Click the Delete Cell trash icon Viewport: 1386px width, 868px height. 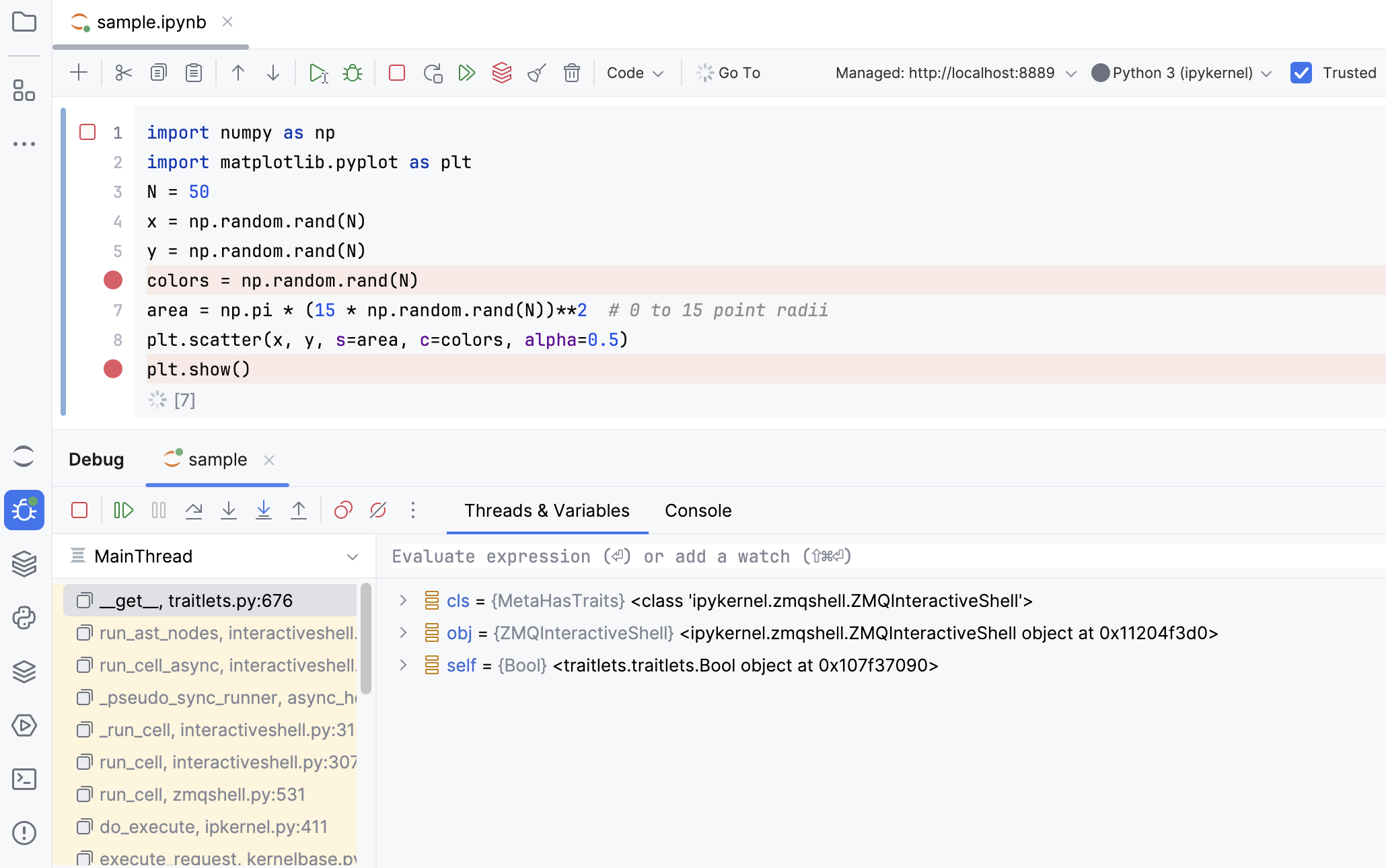571,73
